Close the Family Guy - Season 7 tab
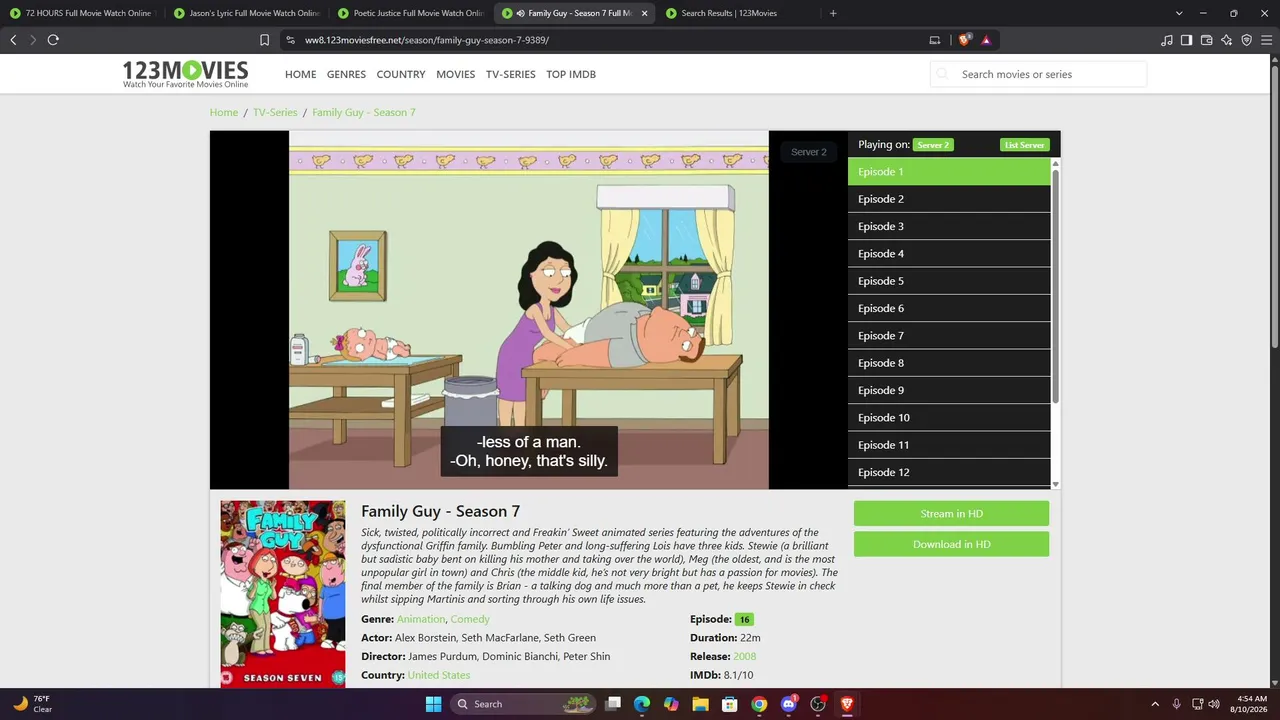Image resolution: width=1280 pixels, height=720 pixels. point(644,13)
